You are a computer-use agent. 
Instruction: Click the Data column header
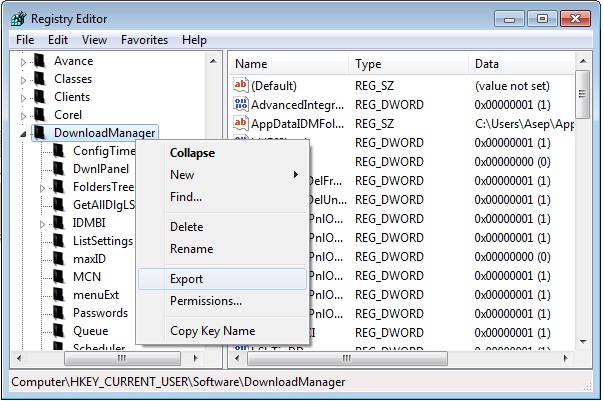[x=522, y=64]
